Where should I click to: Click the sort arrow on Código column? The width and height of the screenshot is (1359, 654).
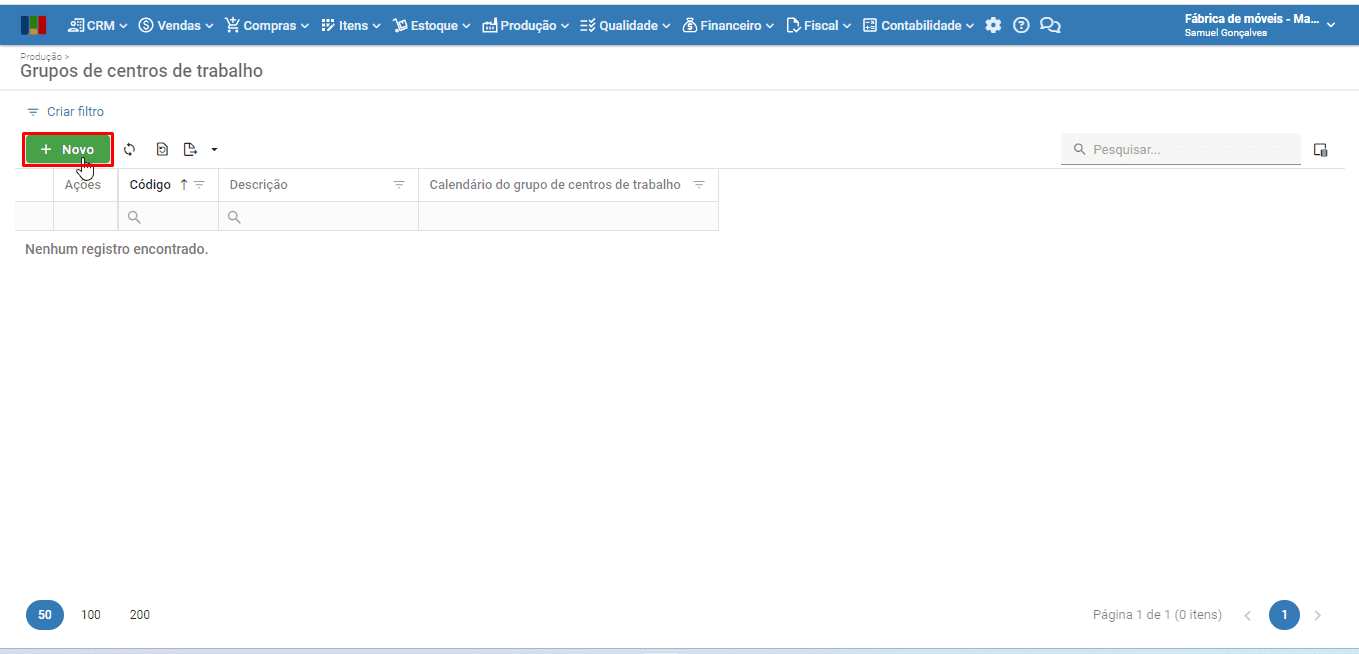point(183,185)
